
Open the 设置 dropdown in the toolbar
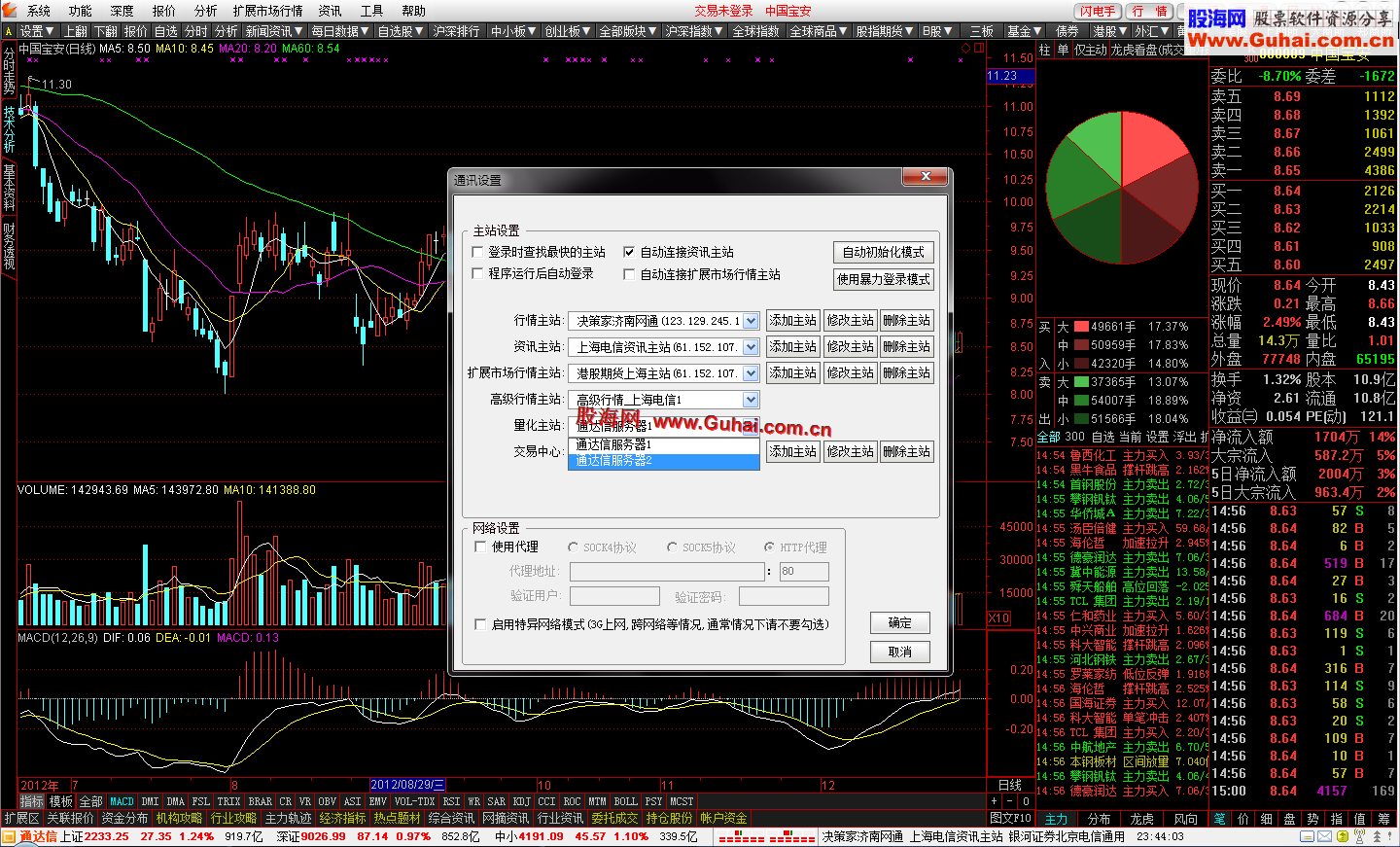point(37,31)
